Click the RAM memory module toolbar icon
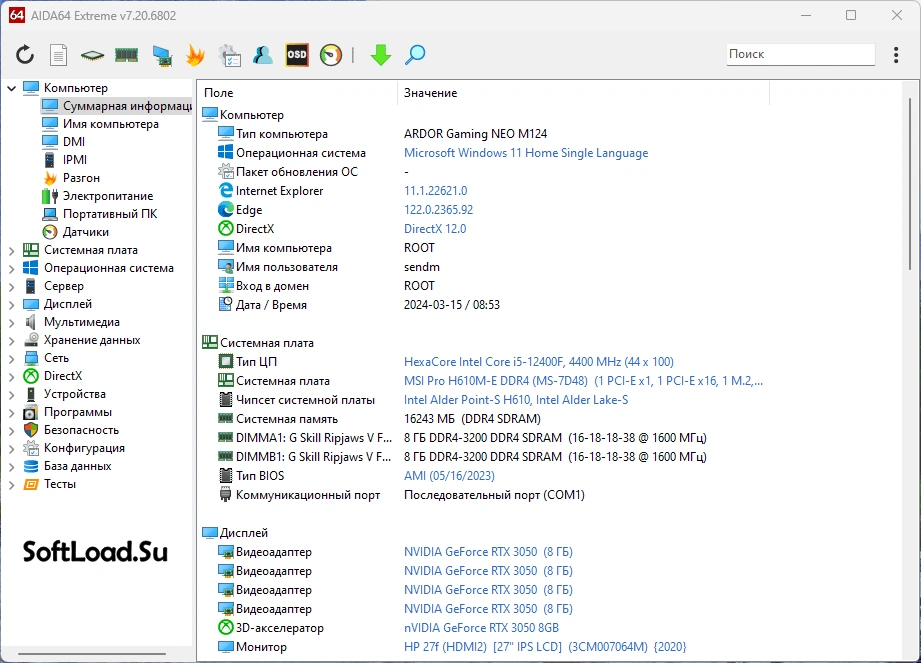The height and width of the screenshot is (663, 921). 126,55
